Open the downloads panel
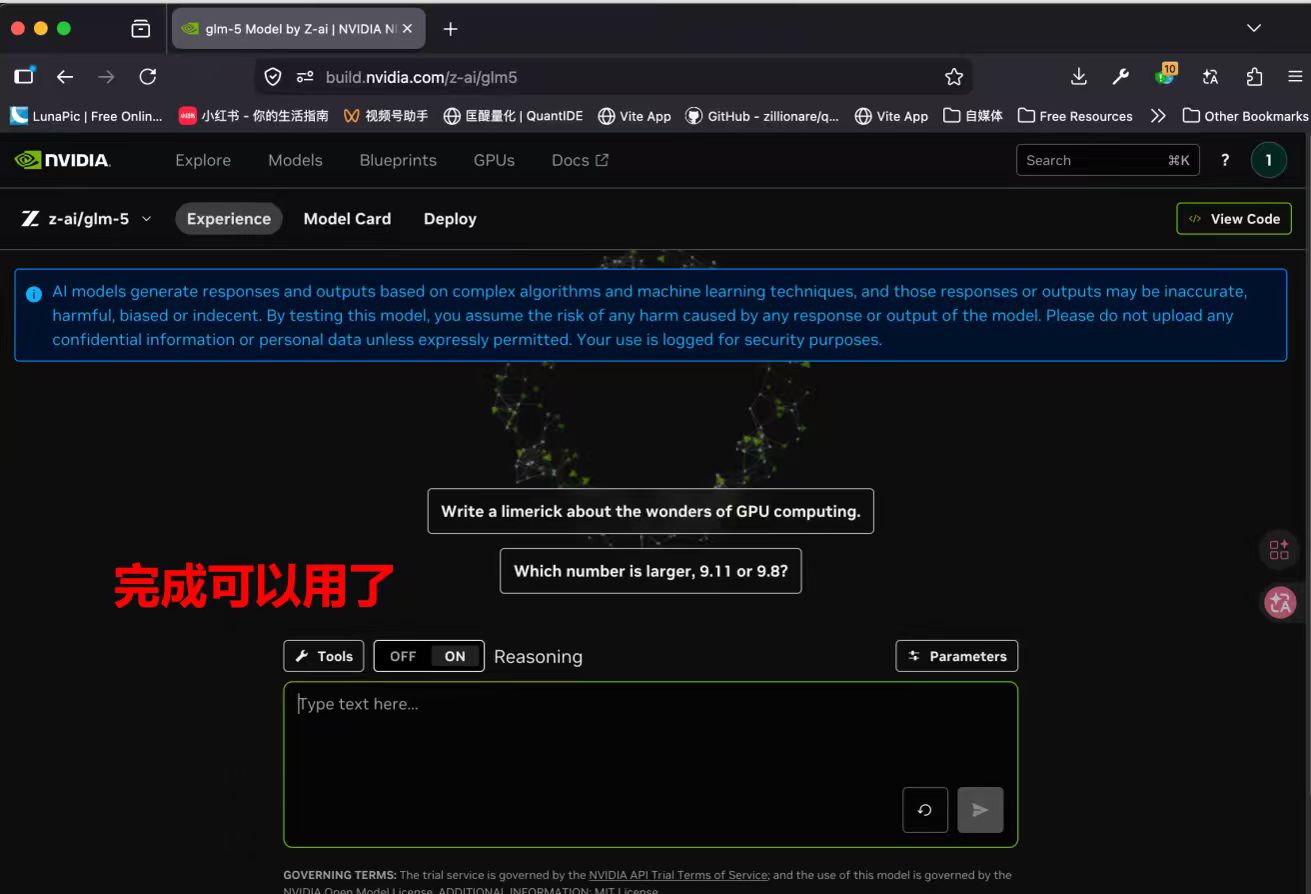The height and width of the screenshot is (894, 1311). coord(1078,77)
